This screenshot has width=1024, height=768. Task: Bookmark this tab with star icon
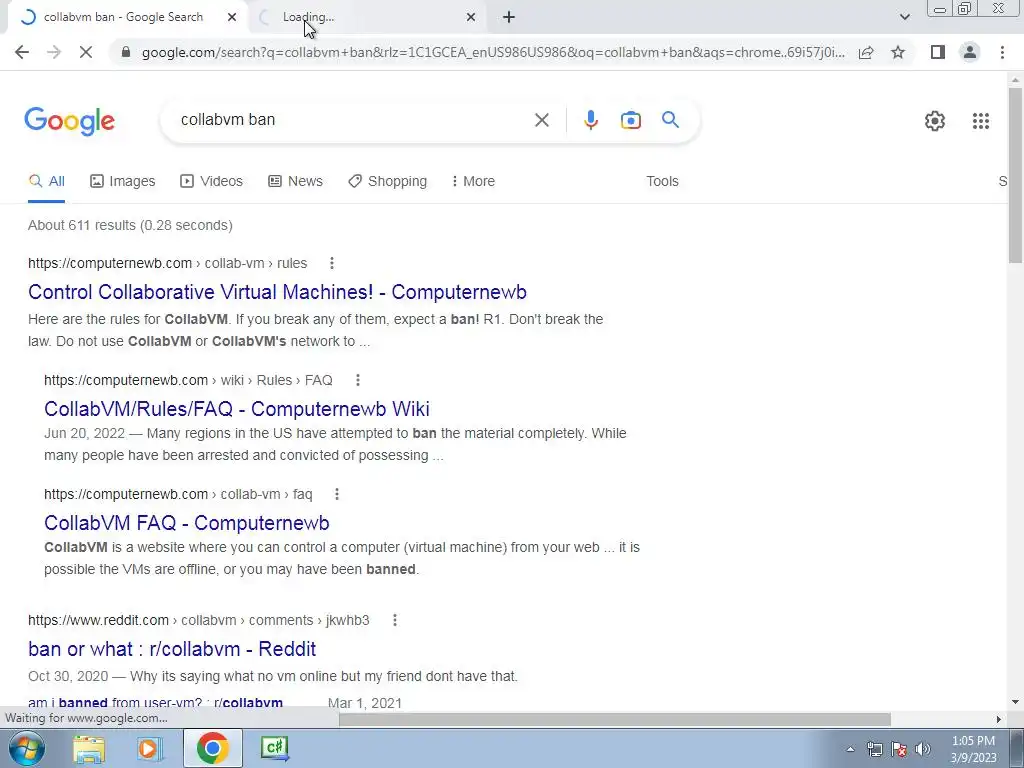click(898, 52)
